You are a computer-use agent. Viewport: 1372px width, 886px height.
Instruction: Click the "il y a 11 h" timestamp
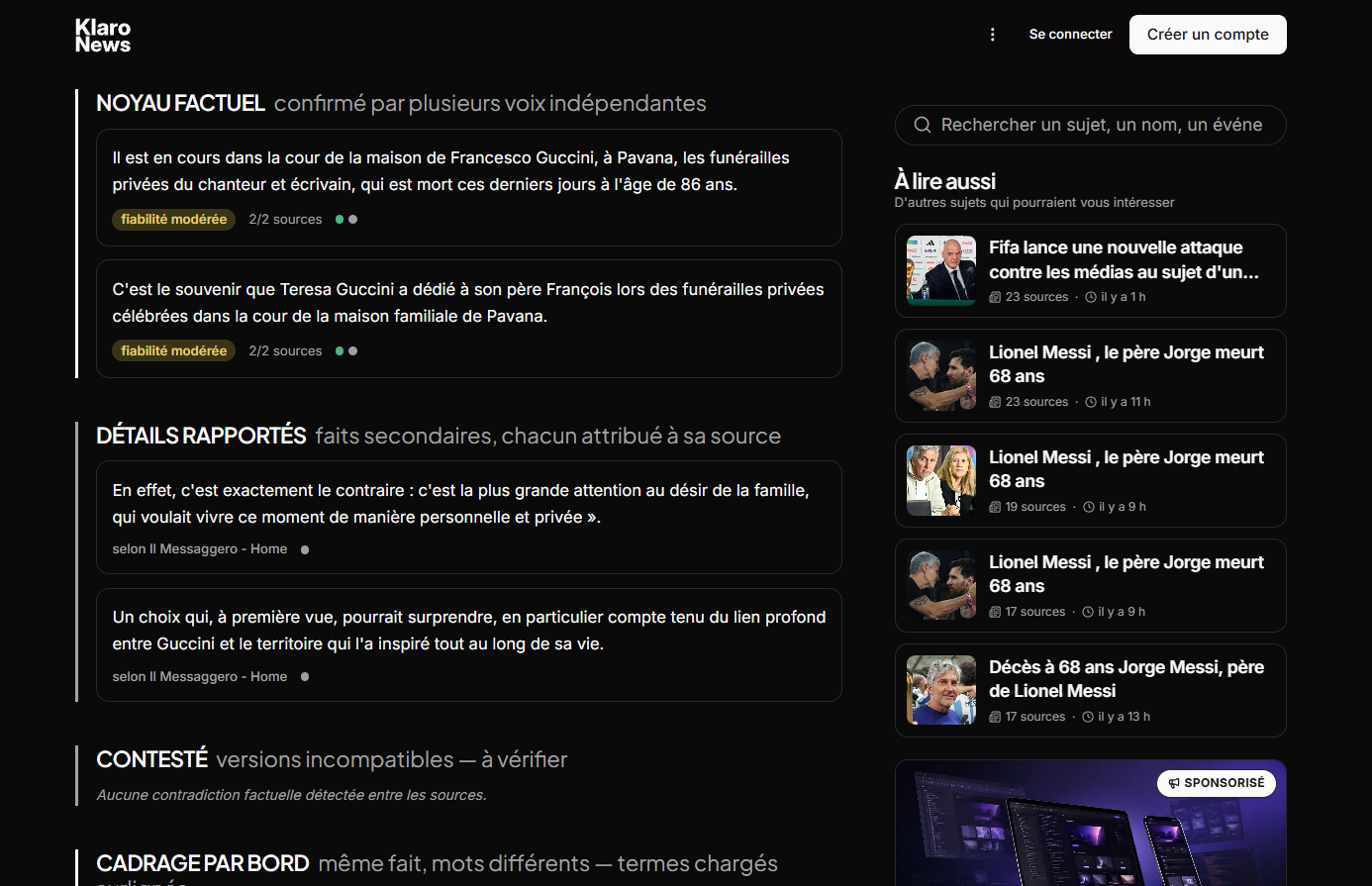coord(1126,402)
